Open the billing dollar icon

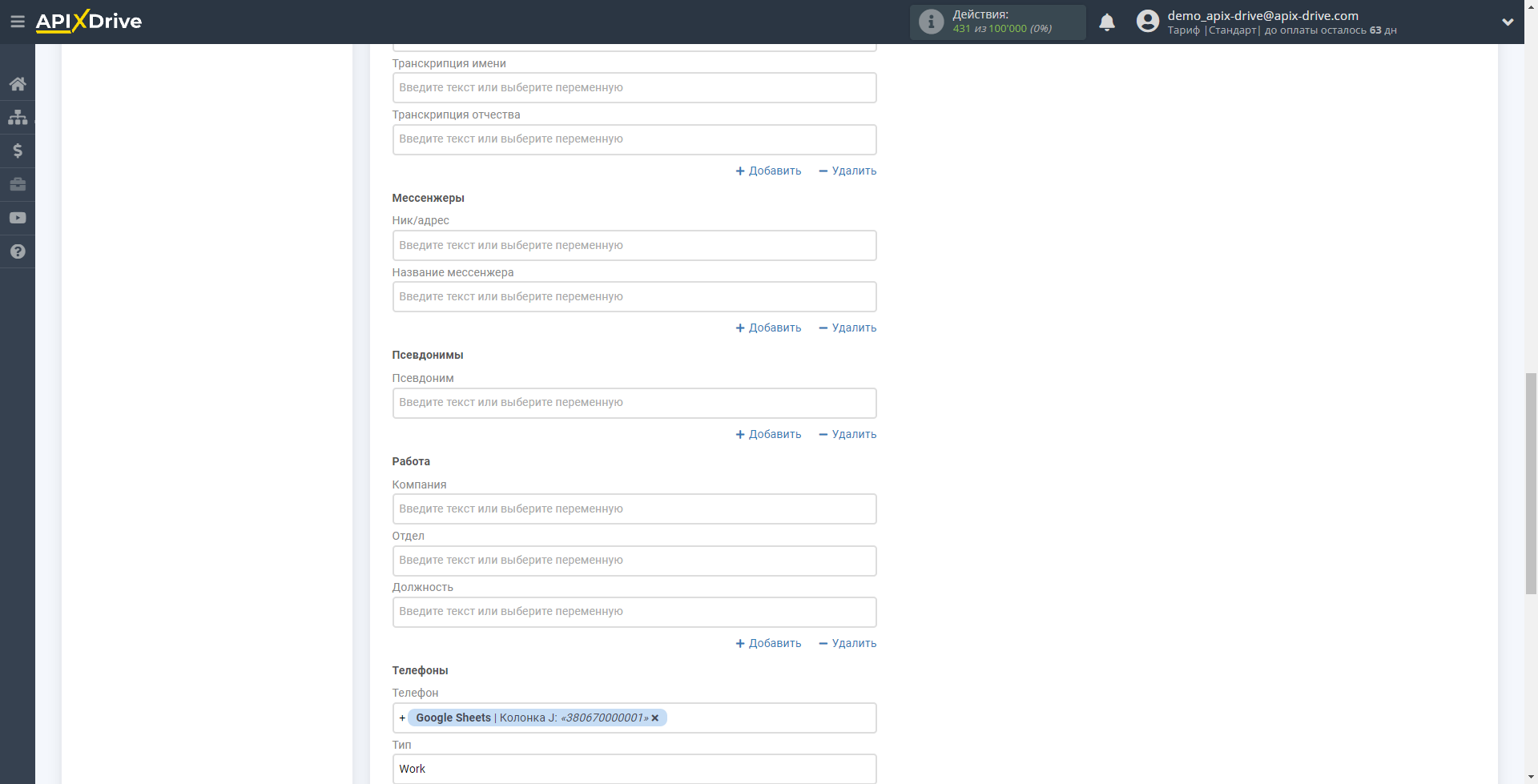pos(18,151)
